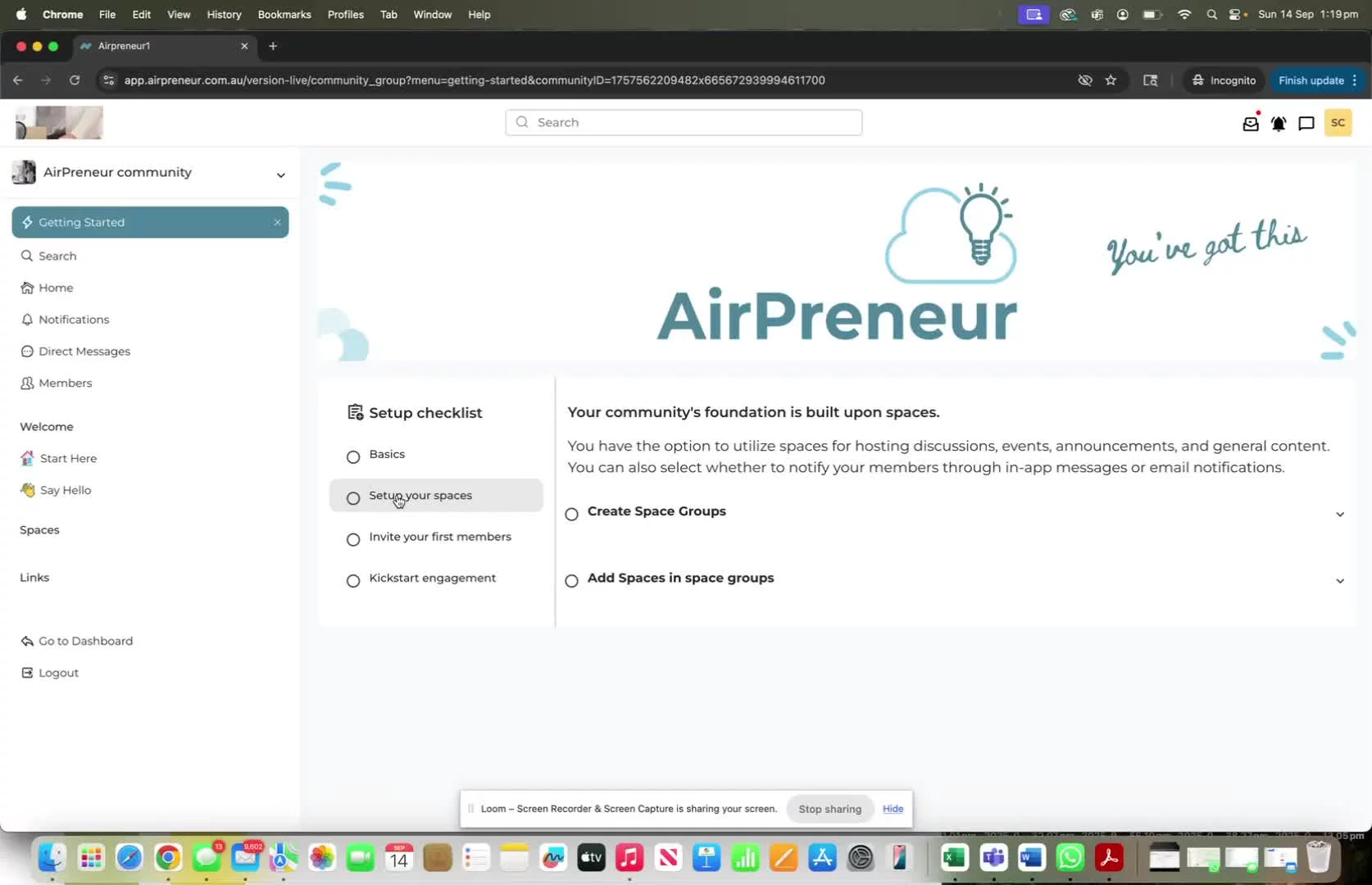Click Stop sharing in Loom bar
The height and width of the screenshot is (885, 1372).
pyautogui.click(x=829, y=809)
